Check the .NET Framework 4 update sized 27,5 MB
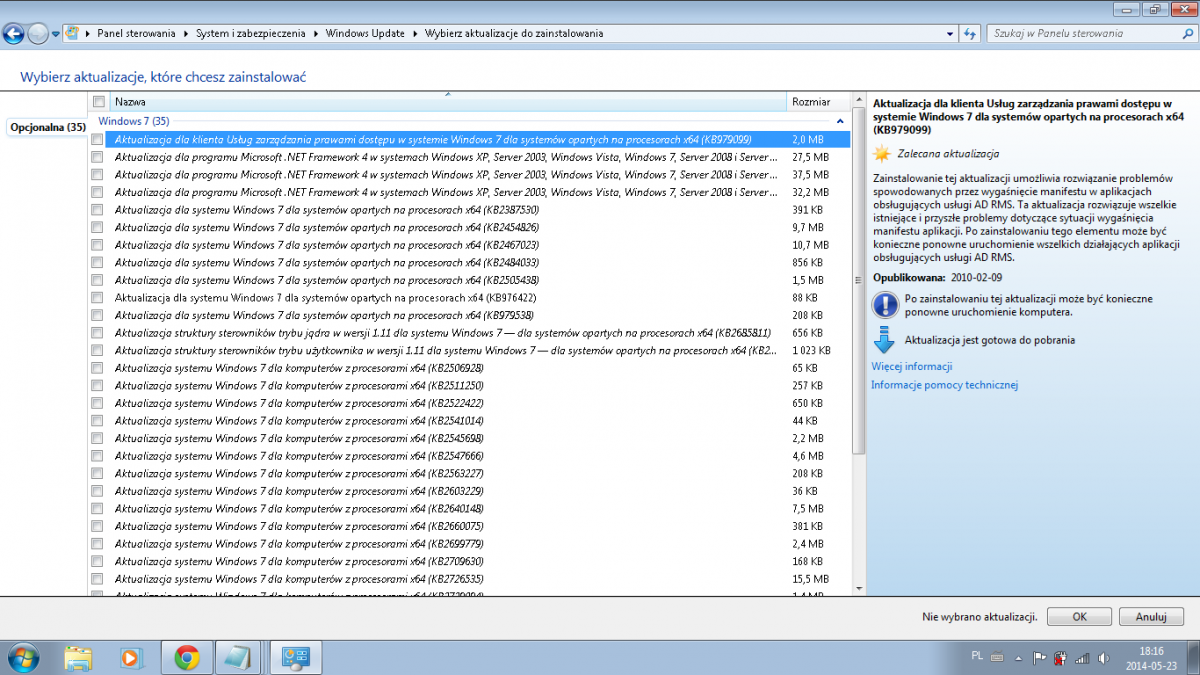The height and width of the screenshot is (675, 1200). [x=97, y=157]
